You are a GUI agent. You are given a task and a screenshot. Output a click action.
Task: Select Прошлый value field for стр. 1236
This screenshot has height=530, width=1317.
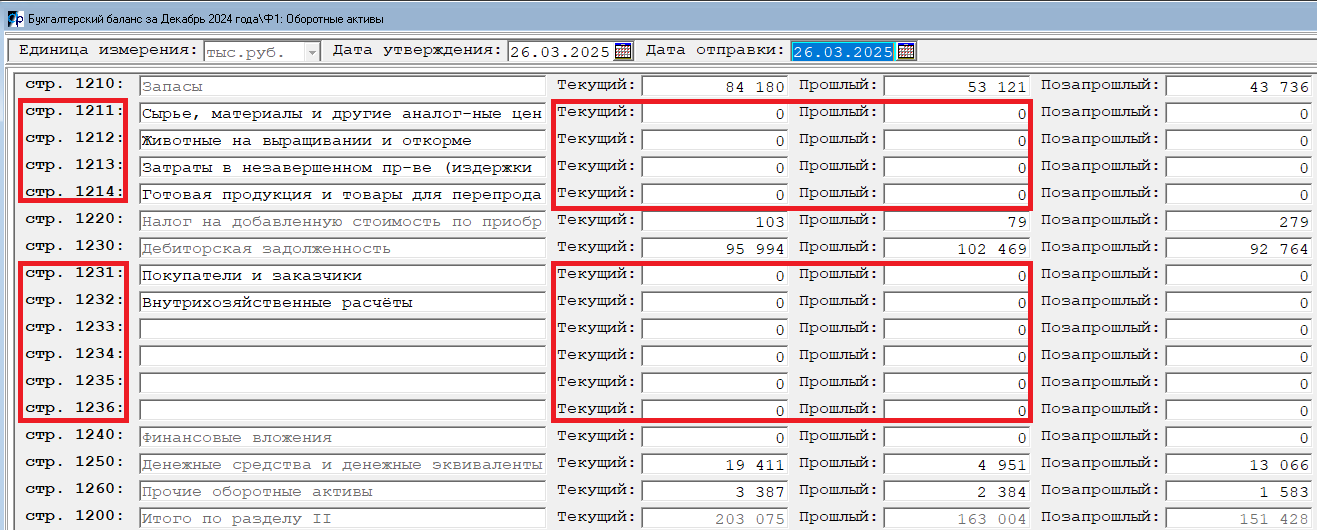coord(956,410)
